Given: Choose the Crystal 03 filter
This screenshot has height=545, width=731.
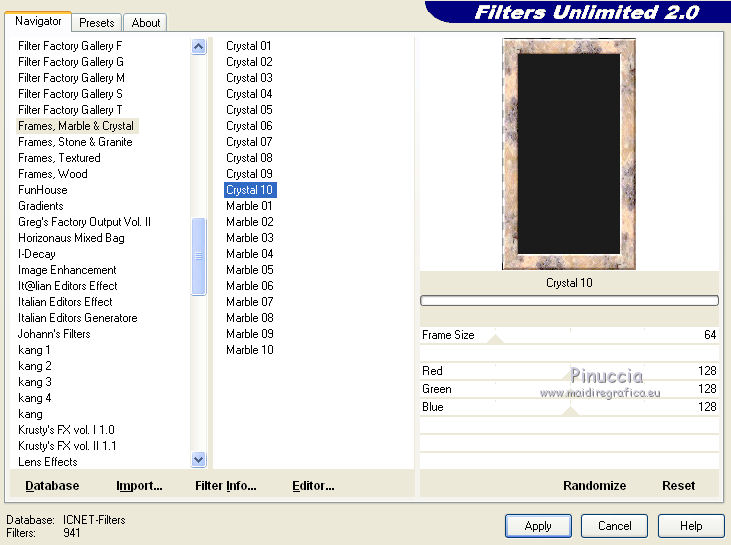Looking at the screenshot, I should [249, 78].
